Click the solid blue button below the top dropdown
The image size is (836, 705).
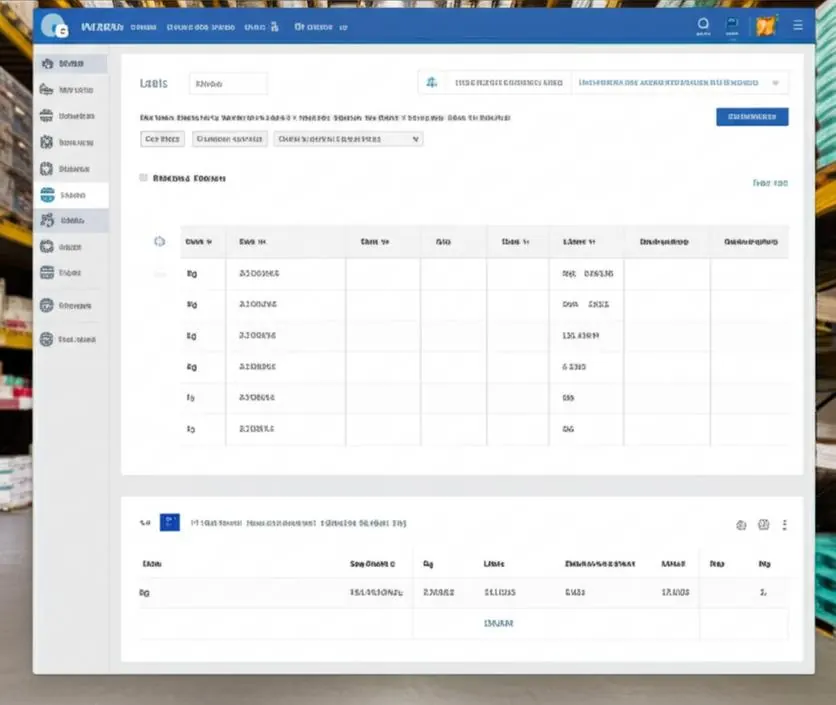tap(752, 117)
